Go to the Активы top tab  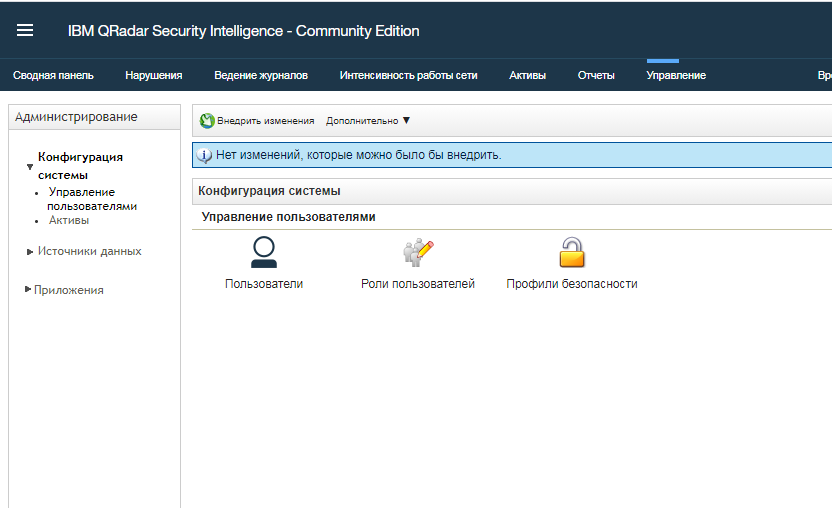click(527, 75)
